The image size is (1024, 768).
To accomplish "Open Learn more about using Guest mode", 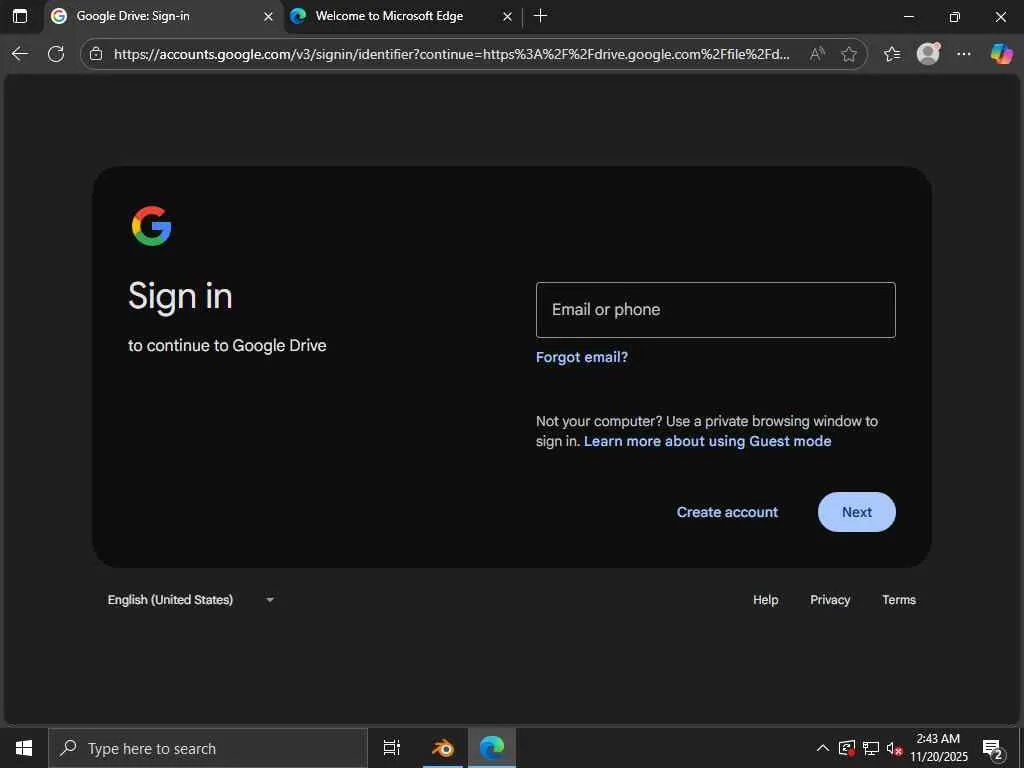I will (x=707, y=441).
